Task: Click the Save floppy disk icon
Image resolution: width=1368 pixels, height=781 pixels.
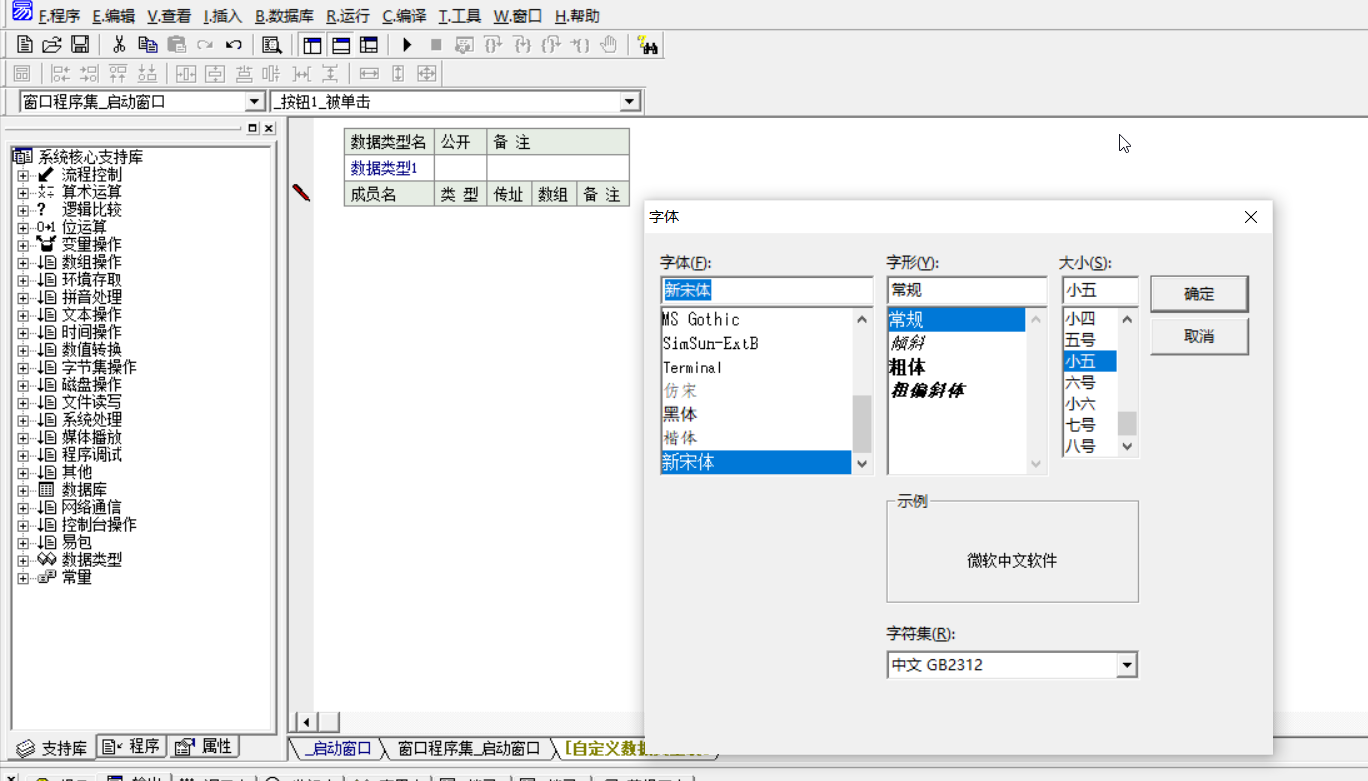Action: click(x=80, y=45)
